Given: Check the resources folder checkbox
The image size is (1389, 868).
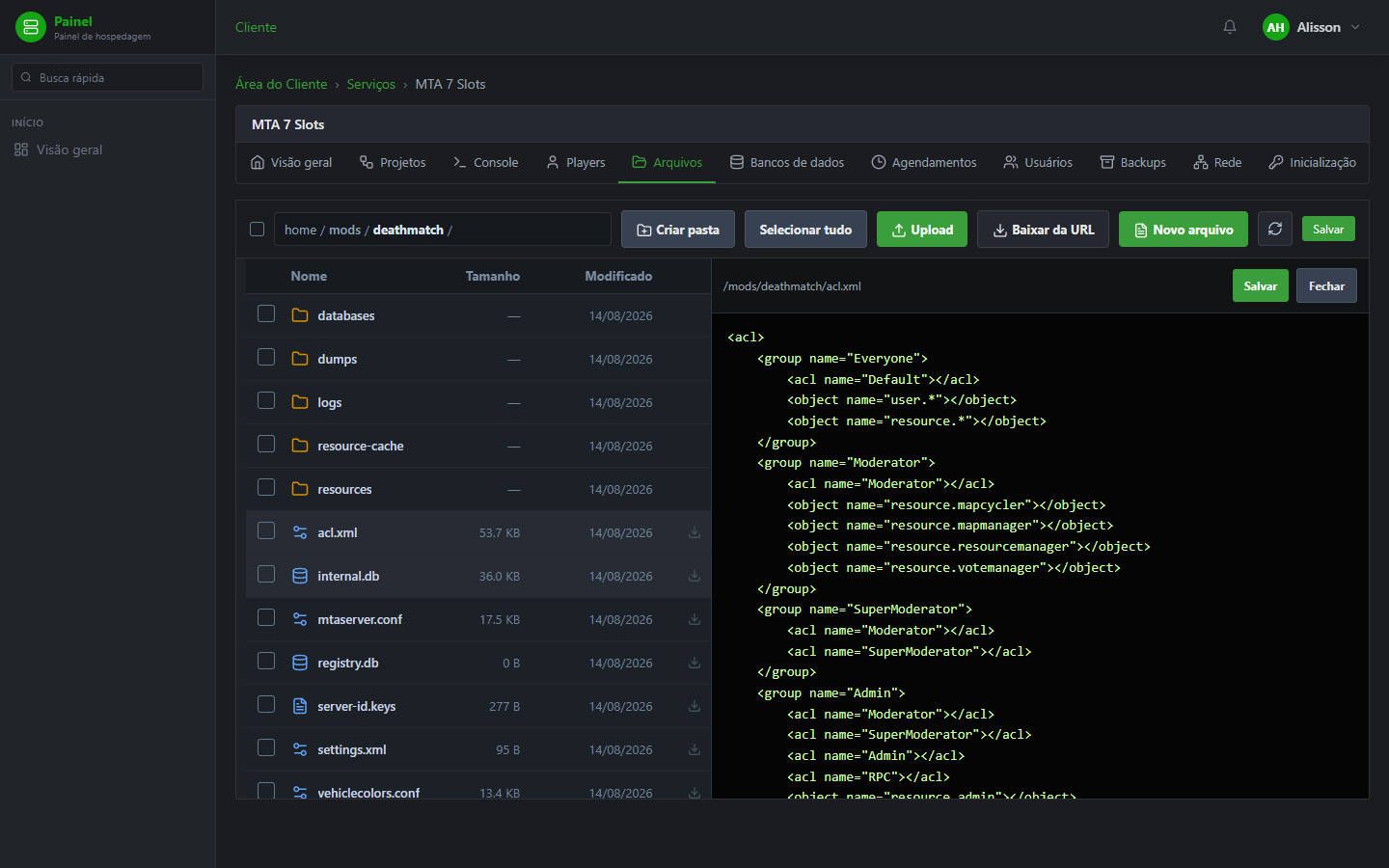Looking at the screenshot, I should (266, 487).
